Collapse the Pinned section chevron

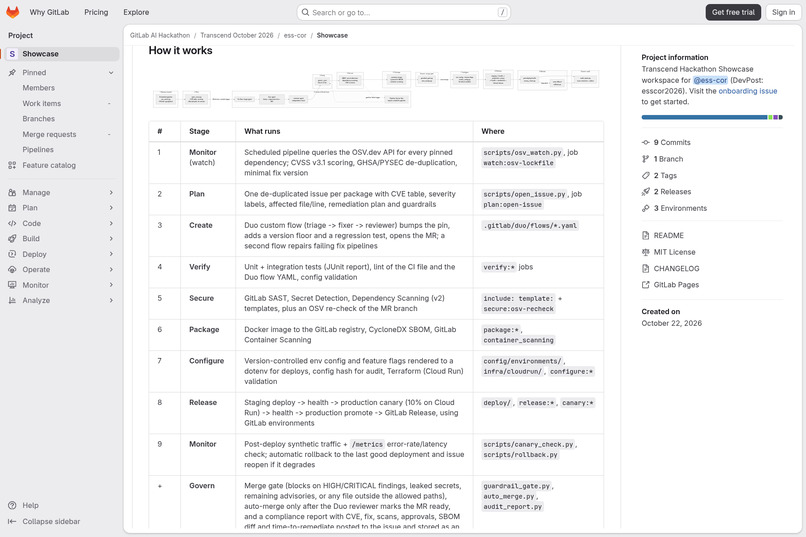pyautogui.click(x=111, y=72)
